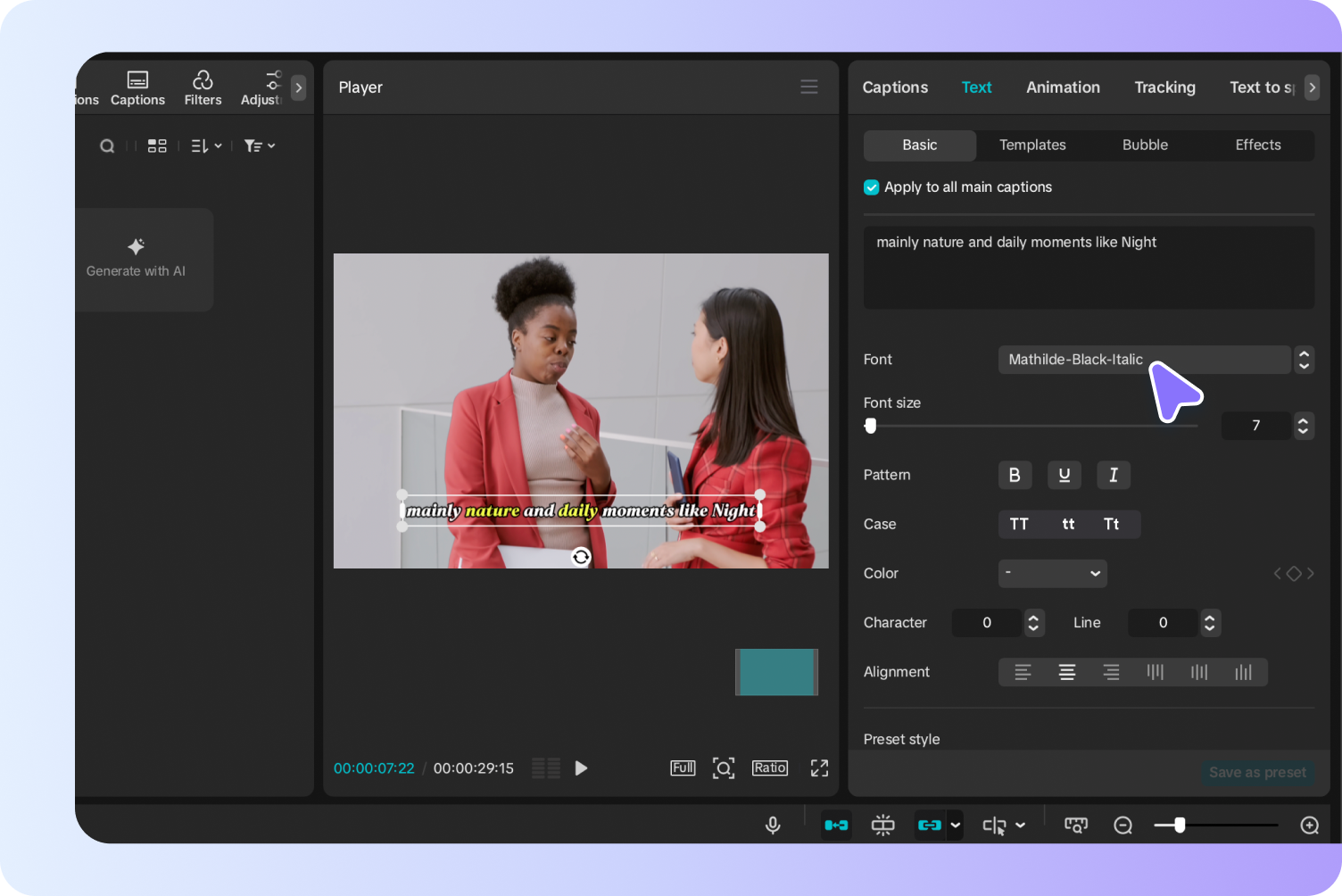Open the sort dropdown in the left panel
The width and height of the screenshot is (1342, 896).
point(205,145)
